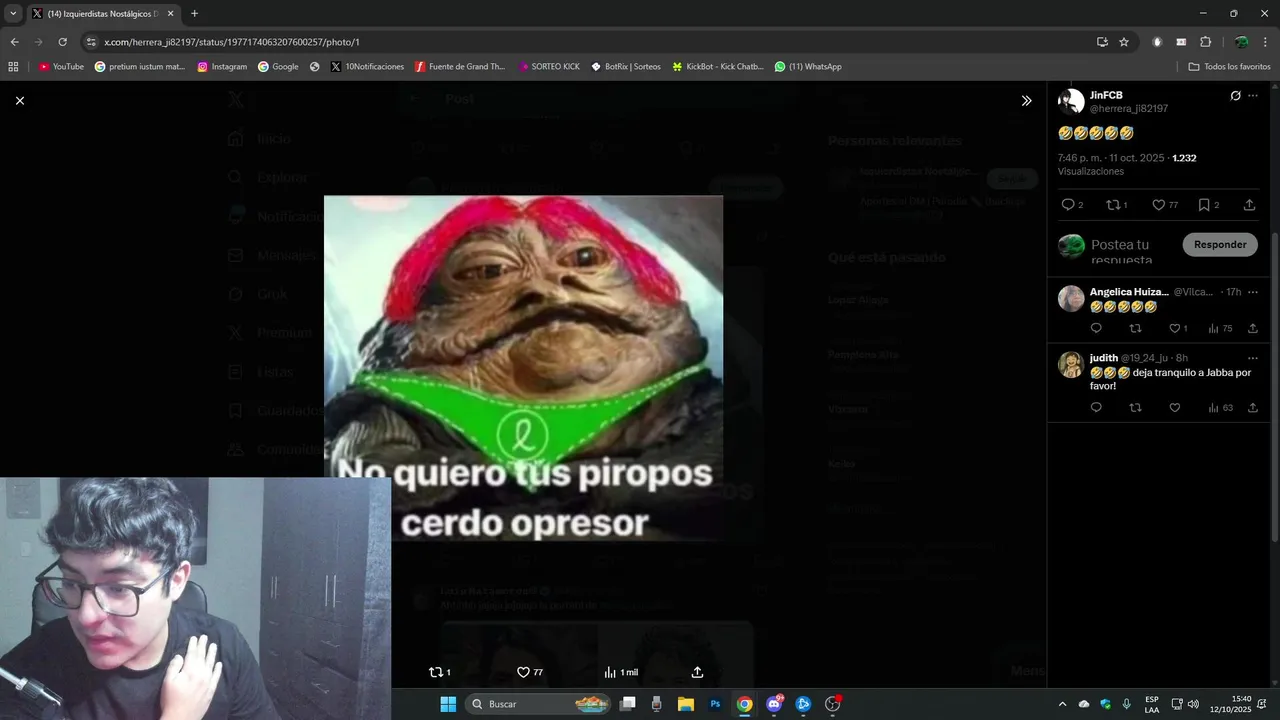Open a new browser tab
1280x720 pixels.
point(194,14)
